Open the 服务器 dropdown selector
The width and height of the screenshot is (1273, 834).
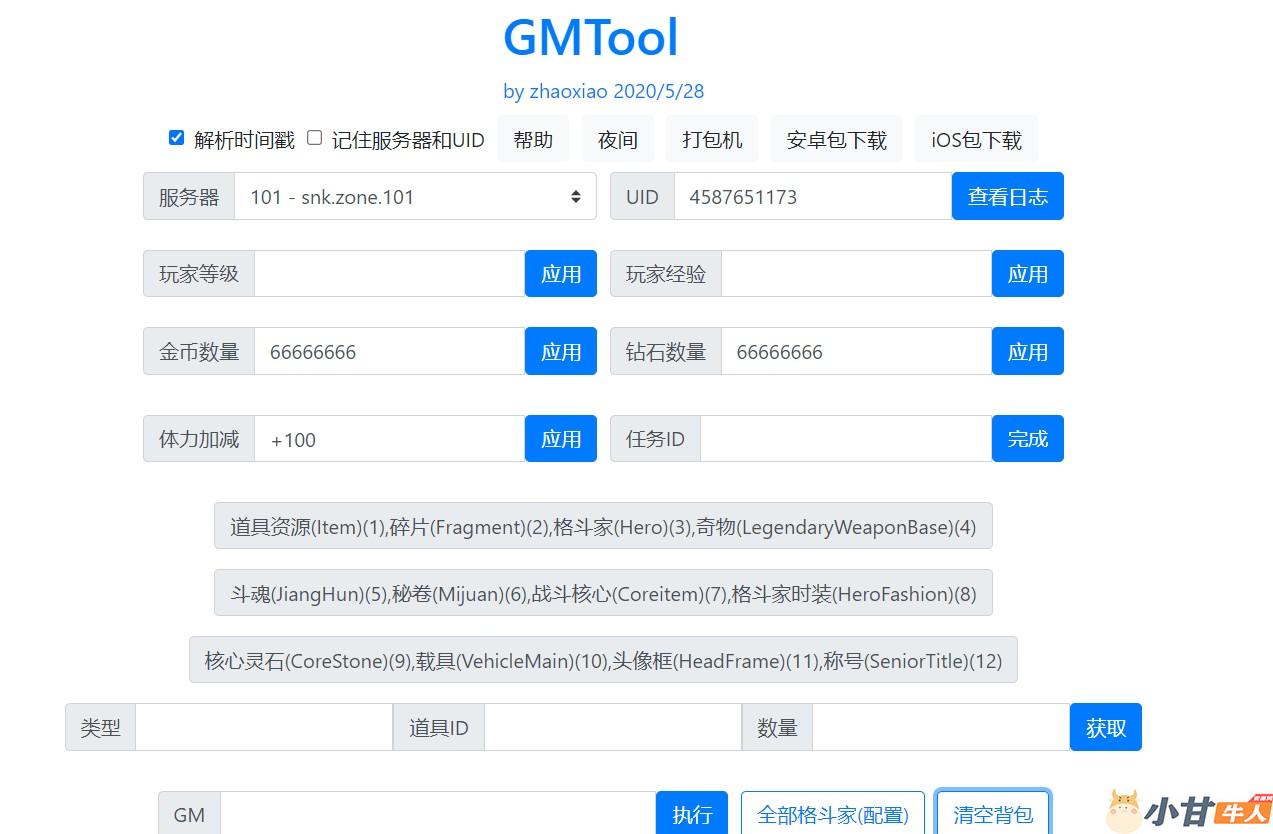point(414,197)
